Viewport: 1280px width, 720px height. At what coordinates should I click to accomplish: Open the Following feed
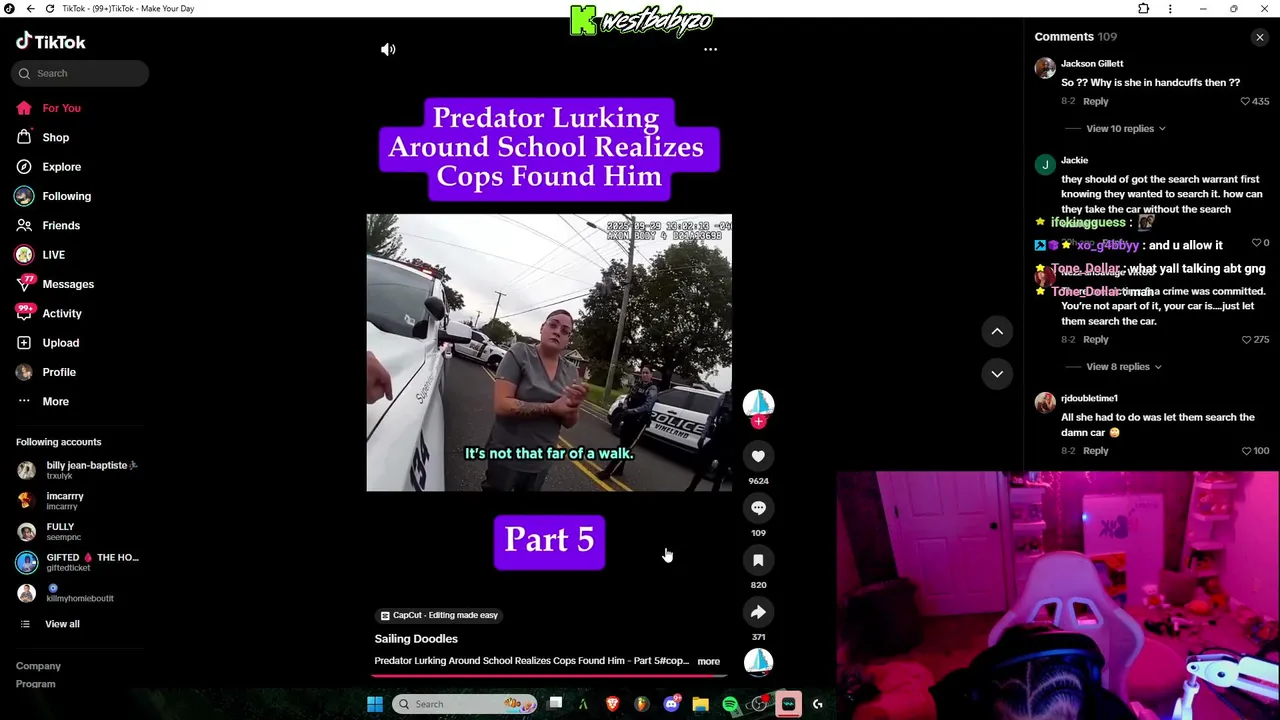53,196
